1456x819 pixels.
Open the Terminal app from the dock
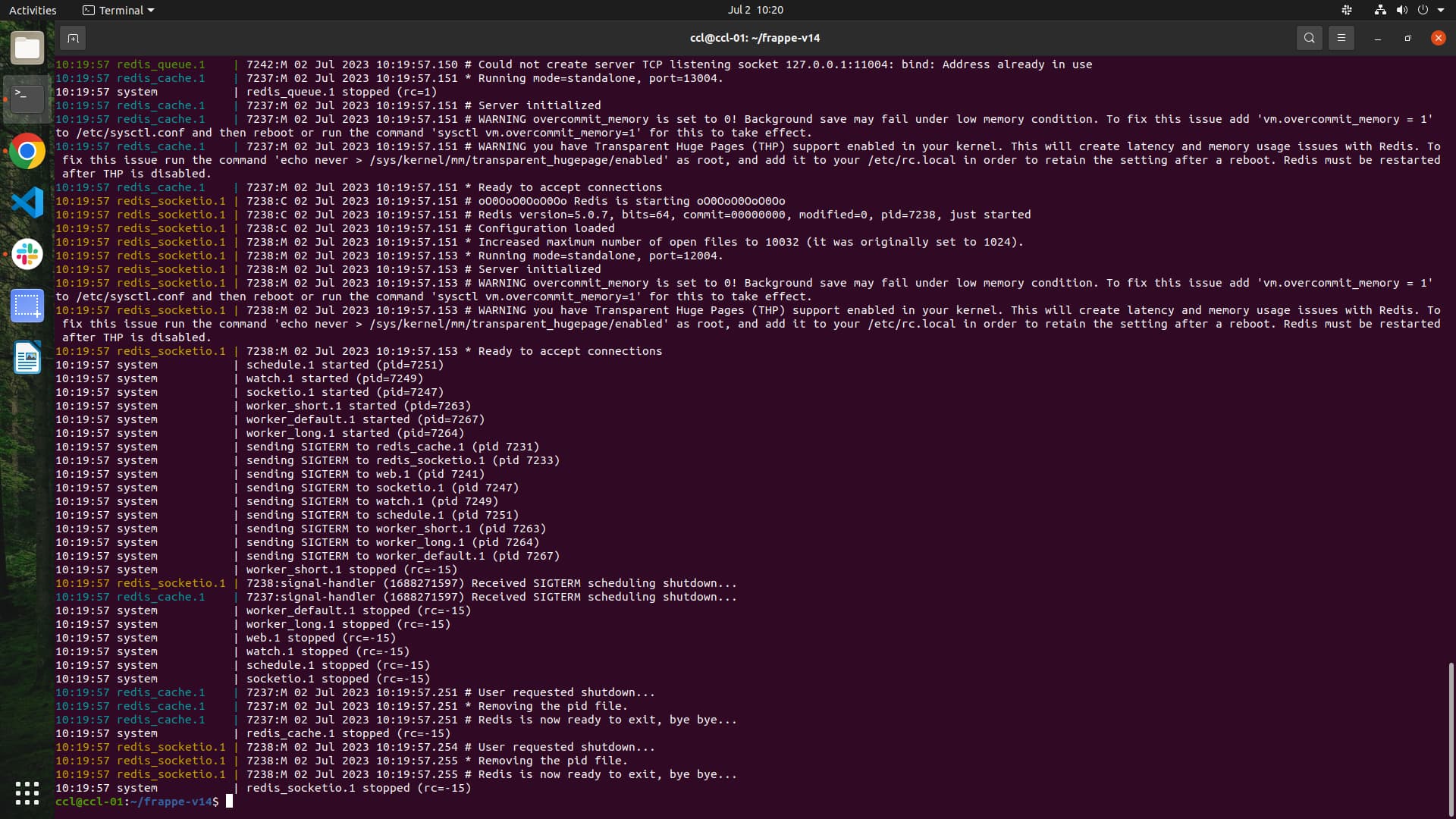[x=27, y=99]
